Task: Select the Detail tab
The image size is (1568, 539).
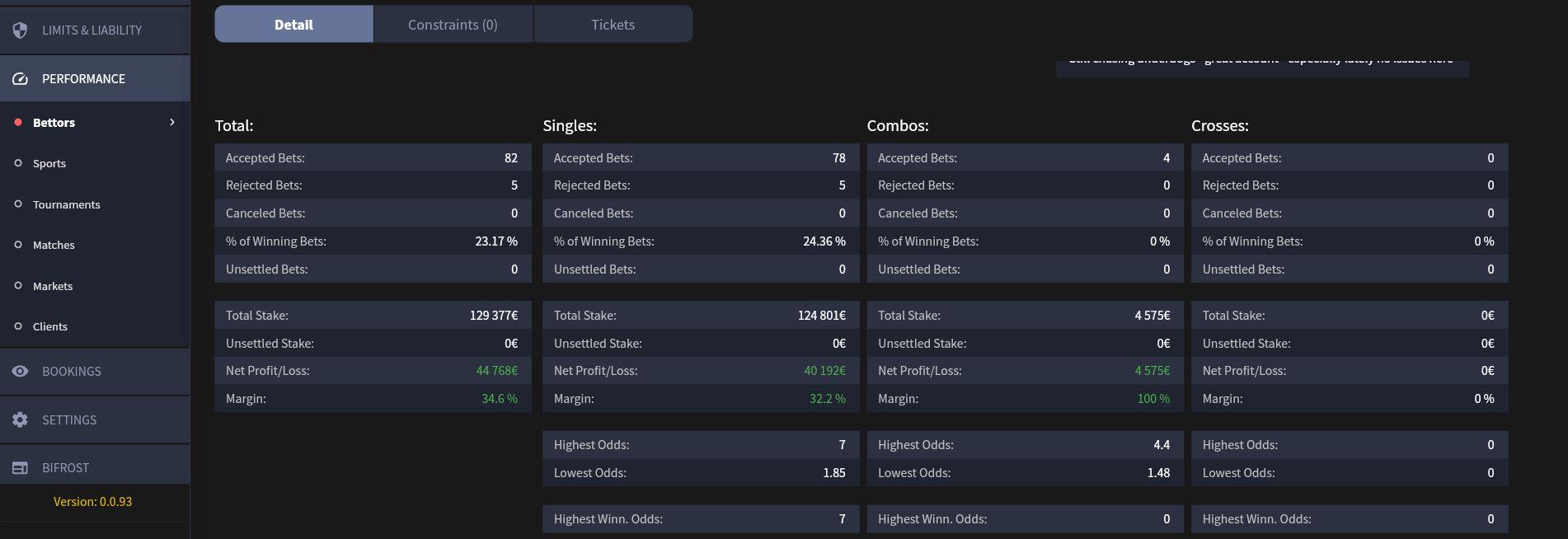Action: [293, 25]
